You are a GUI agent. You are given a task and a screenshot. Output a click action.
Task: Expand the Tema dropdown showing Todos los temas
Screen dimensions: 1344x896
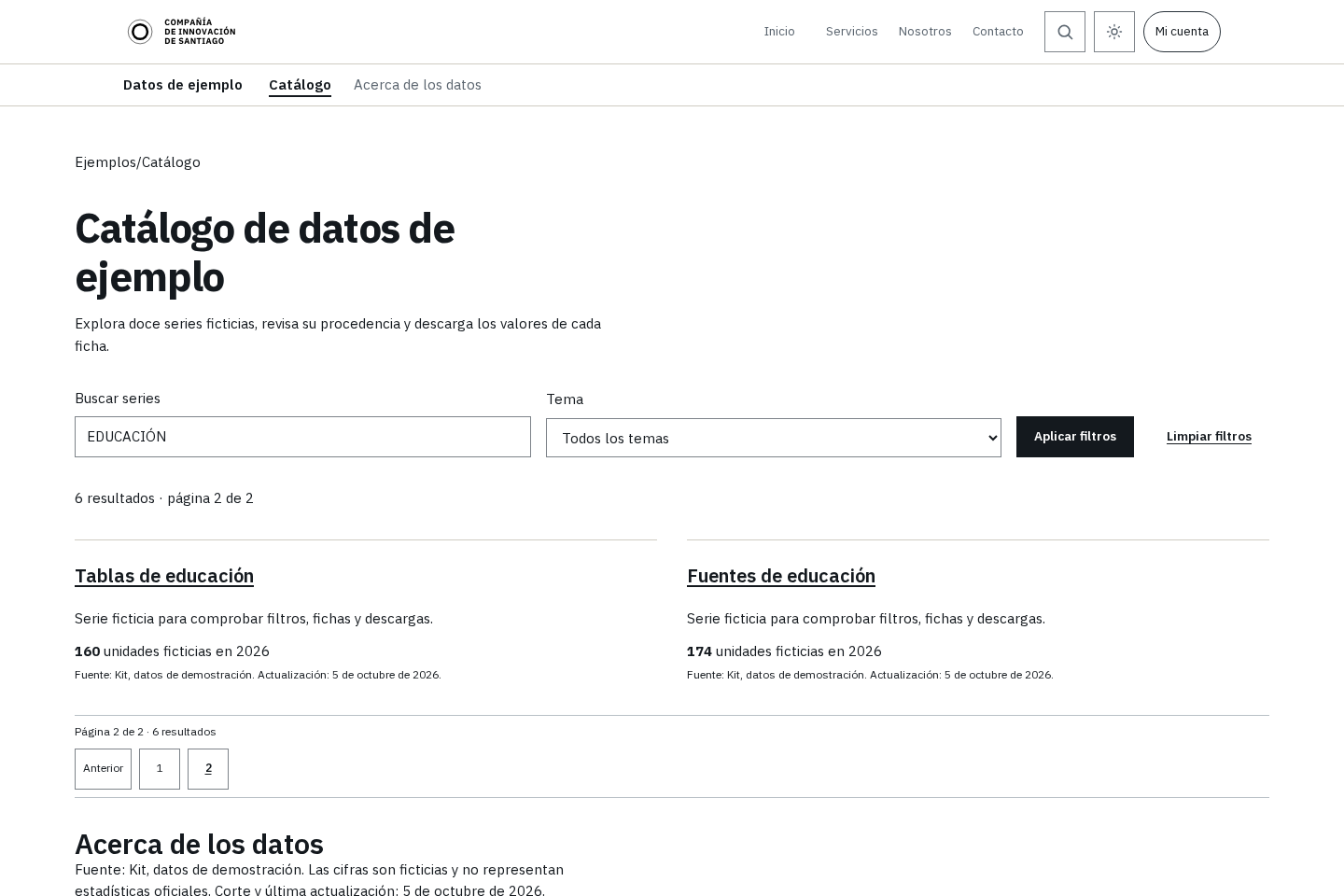(774, 438)
